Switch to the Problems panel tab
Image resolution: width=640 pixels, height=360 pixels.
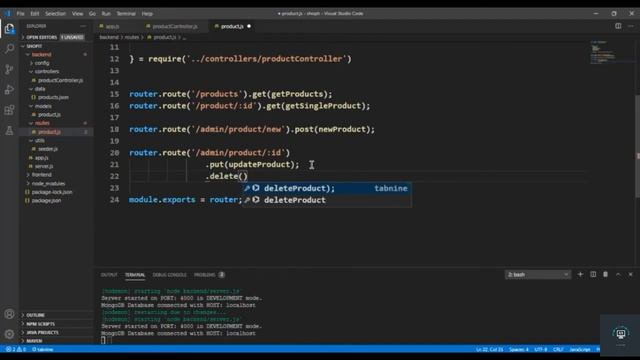[209, 275]
